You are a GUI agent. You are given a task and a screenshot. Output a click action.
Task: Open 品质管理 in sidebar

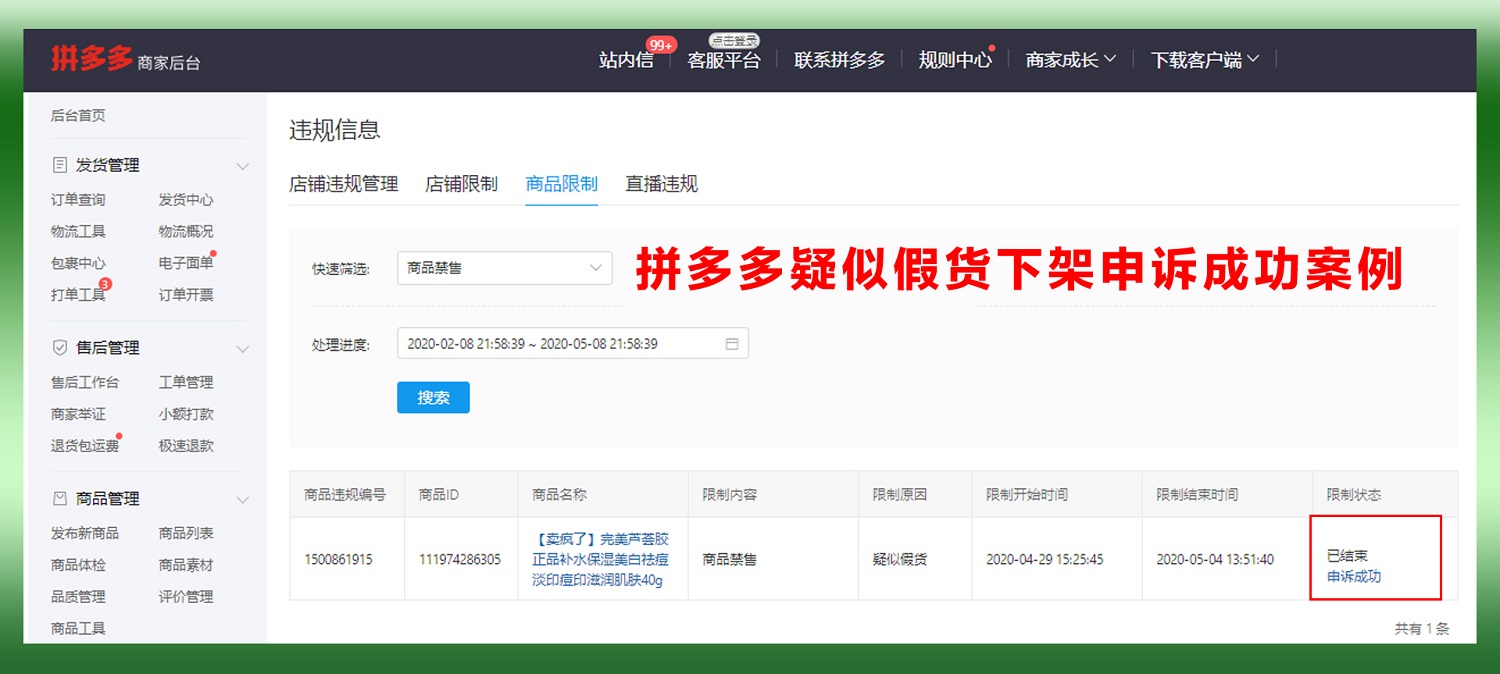point(78,597)
